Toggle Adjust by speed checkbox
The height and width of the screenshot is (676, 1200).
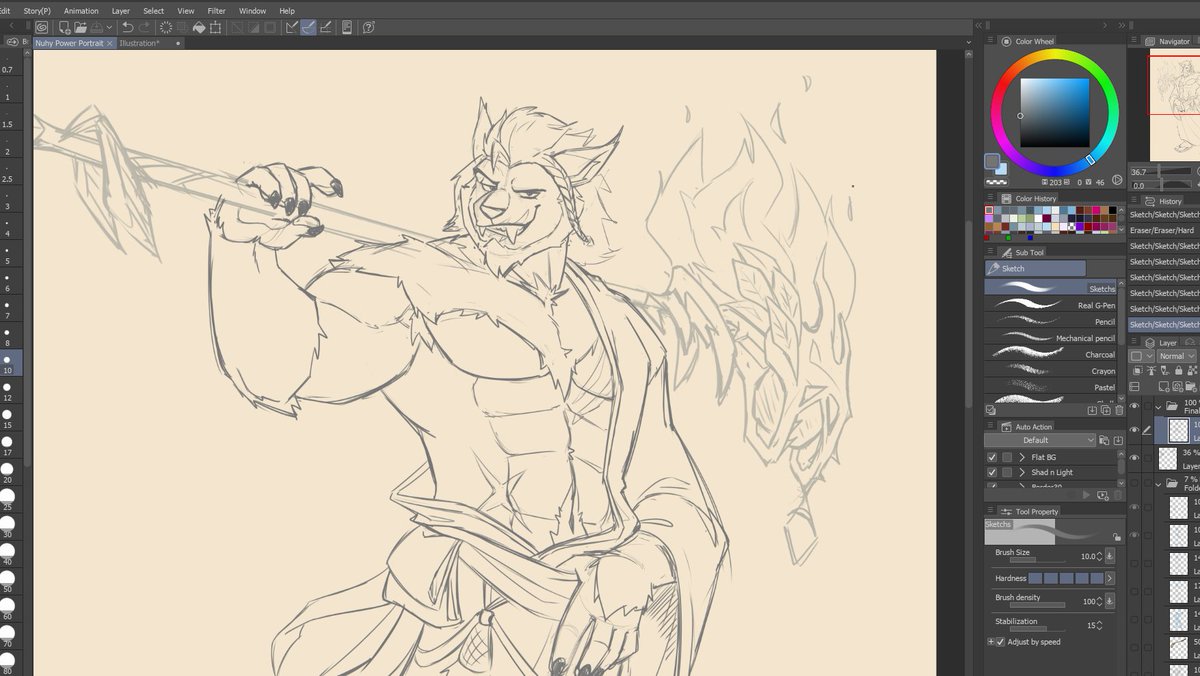(1000, 642)
